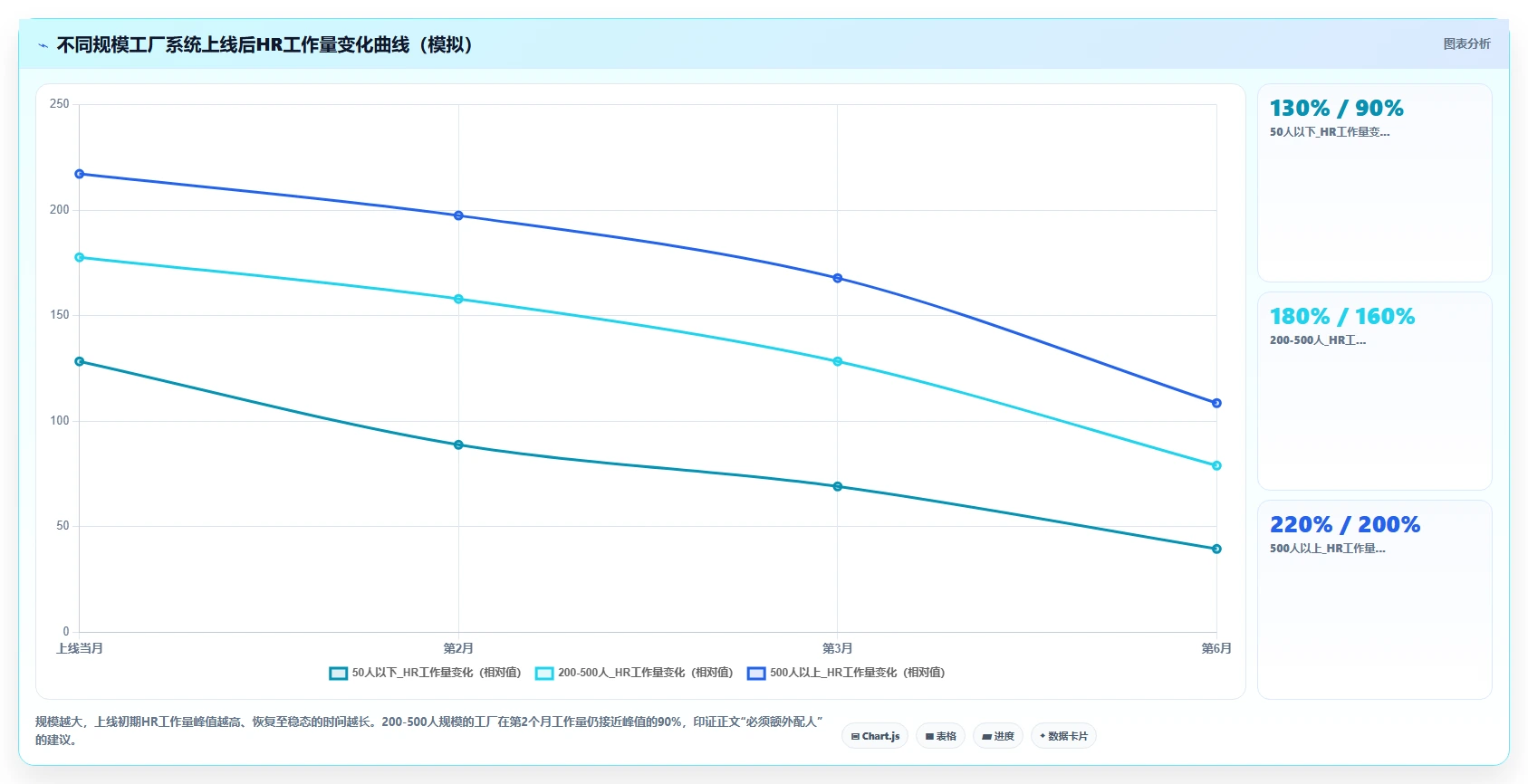This screenshot has width=1528, height=784.
Task: Toggle the 50人以下 legend color swatch
Action: tap(339, 673)
